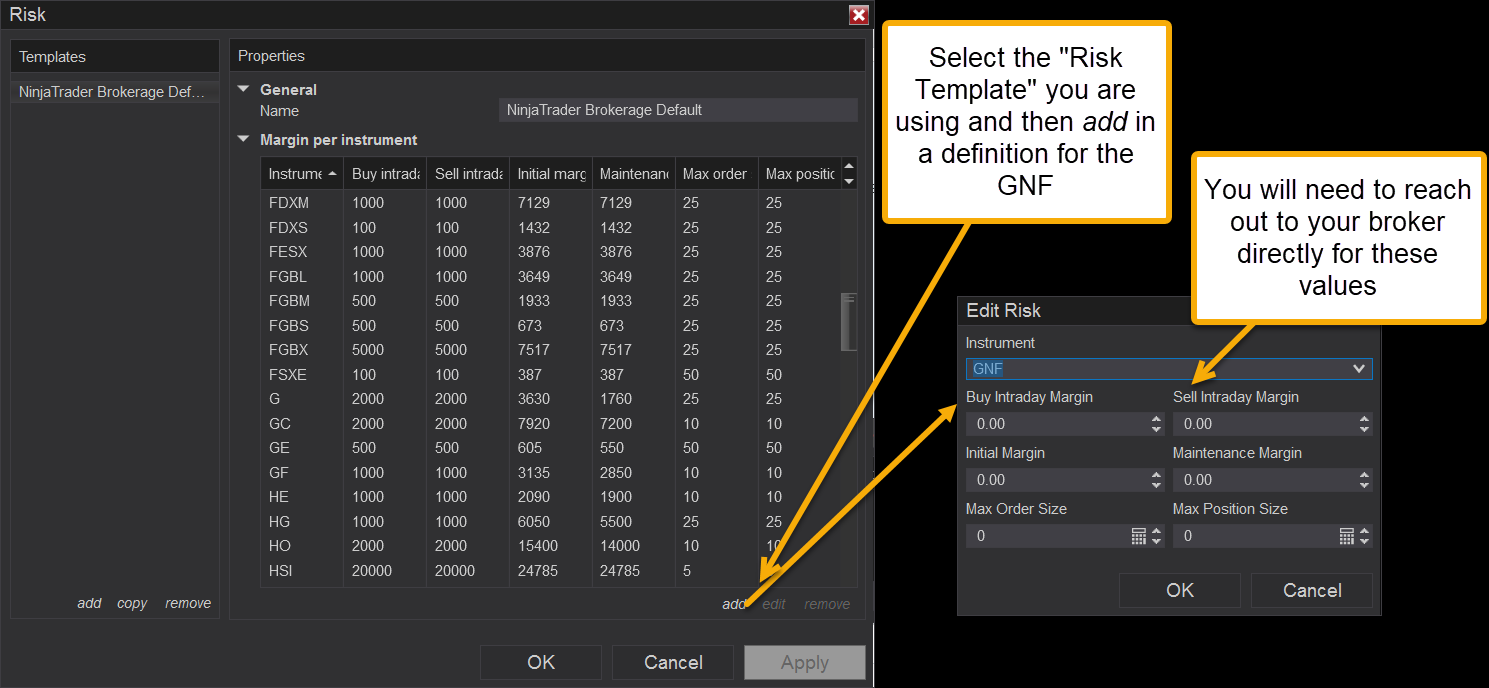This screenshot has width=1489, height=688.
Task: Click maintenance value 24785 in HSI row
Action: [x=620, y=571]
